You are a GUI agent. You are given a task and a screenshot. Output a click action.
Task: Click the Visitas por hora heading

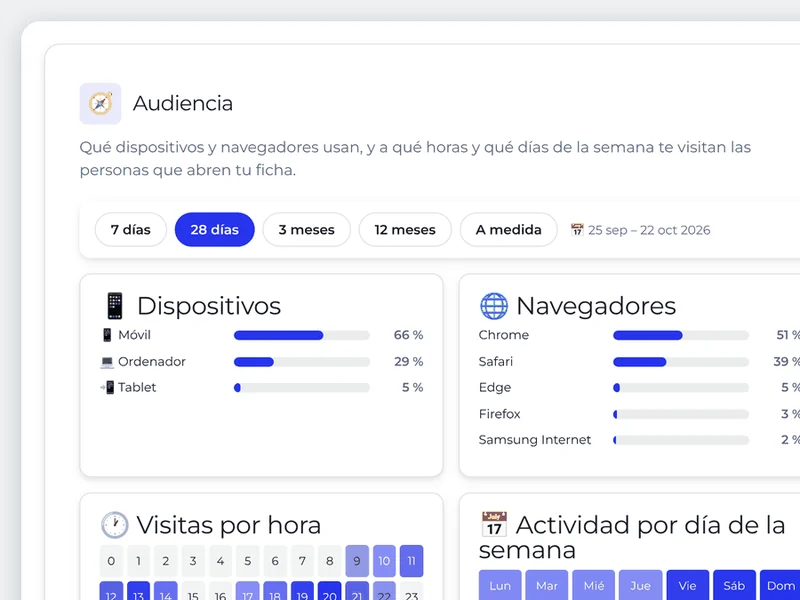pyautogui.click(x=229, y=525)
